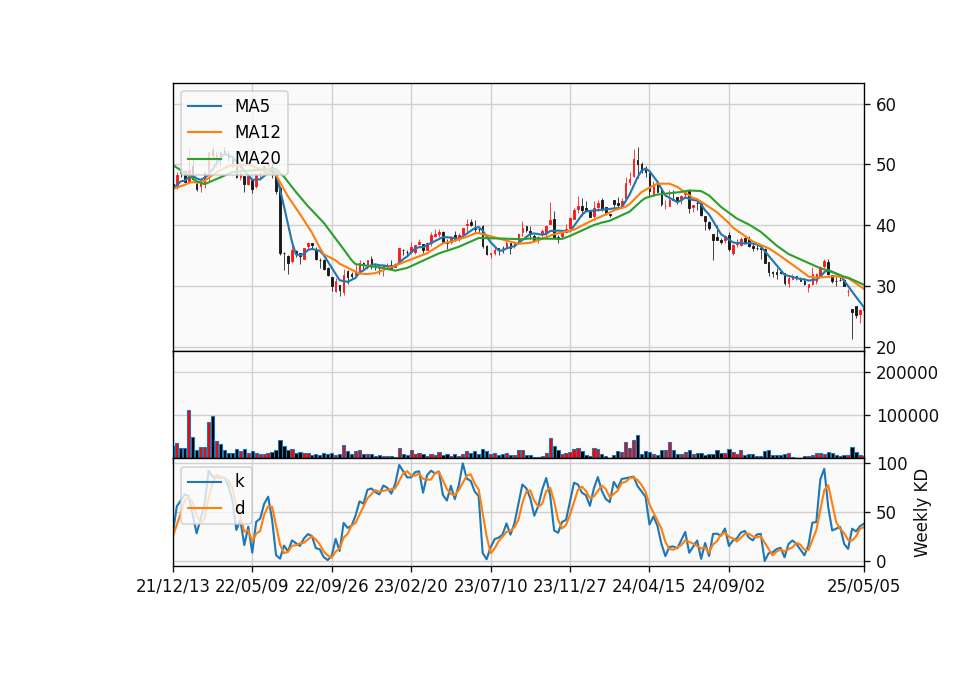This screenshot has height=690, width=960.
Task: Click the MA20 legend label
Action: (258, 158)
